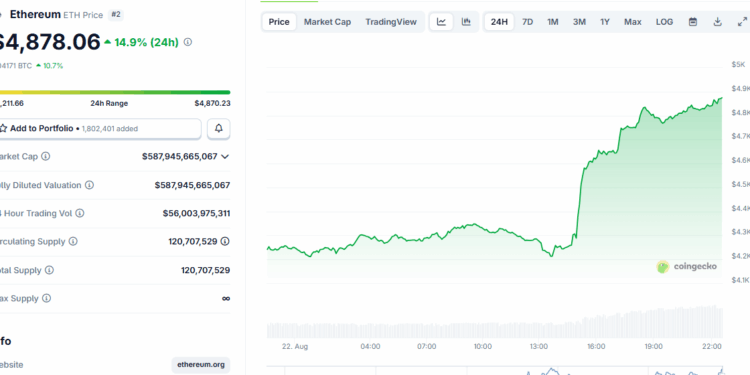Viewport: 750px width, 375px height.
Task: Open the calendar date range picker
Action: [693, 22]
